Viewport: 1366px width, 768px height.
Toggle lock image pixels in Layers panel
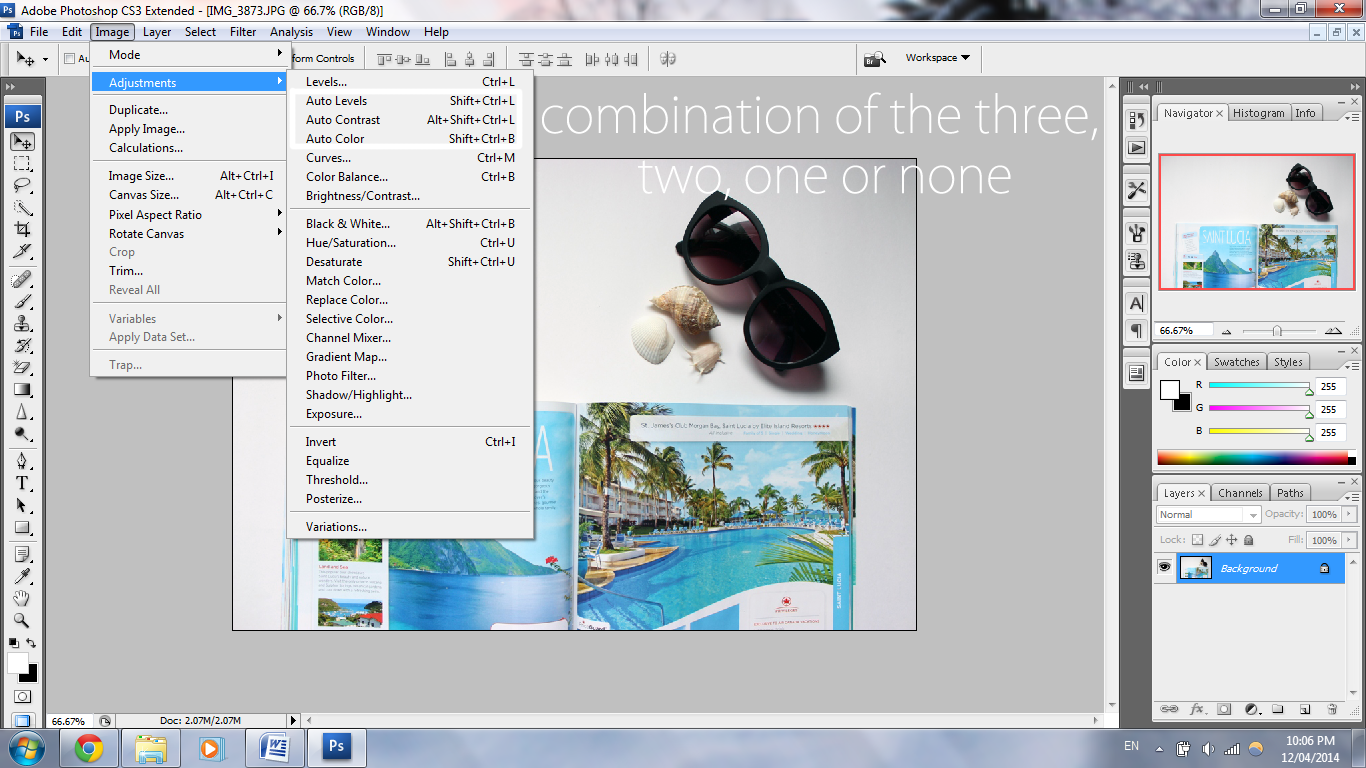(1215, 540)
